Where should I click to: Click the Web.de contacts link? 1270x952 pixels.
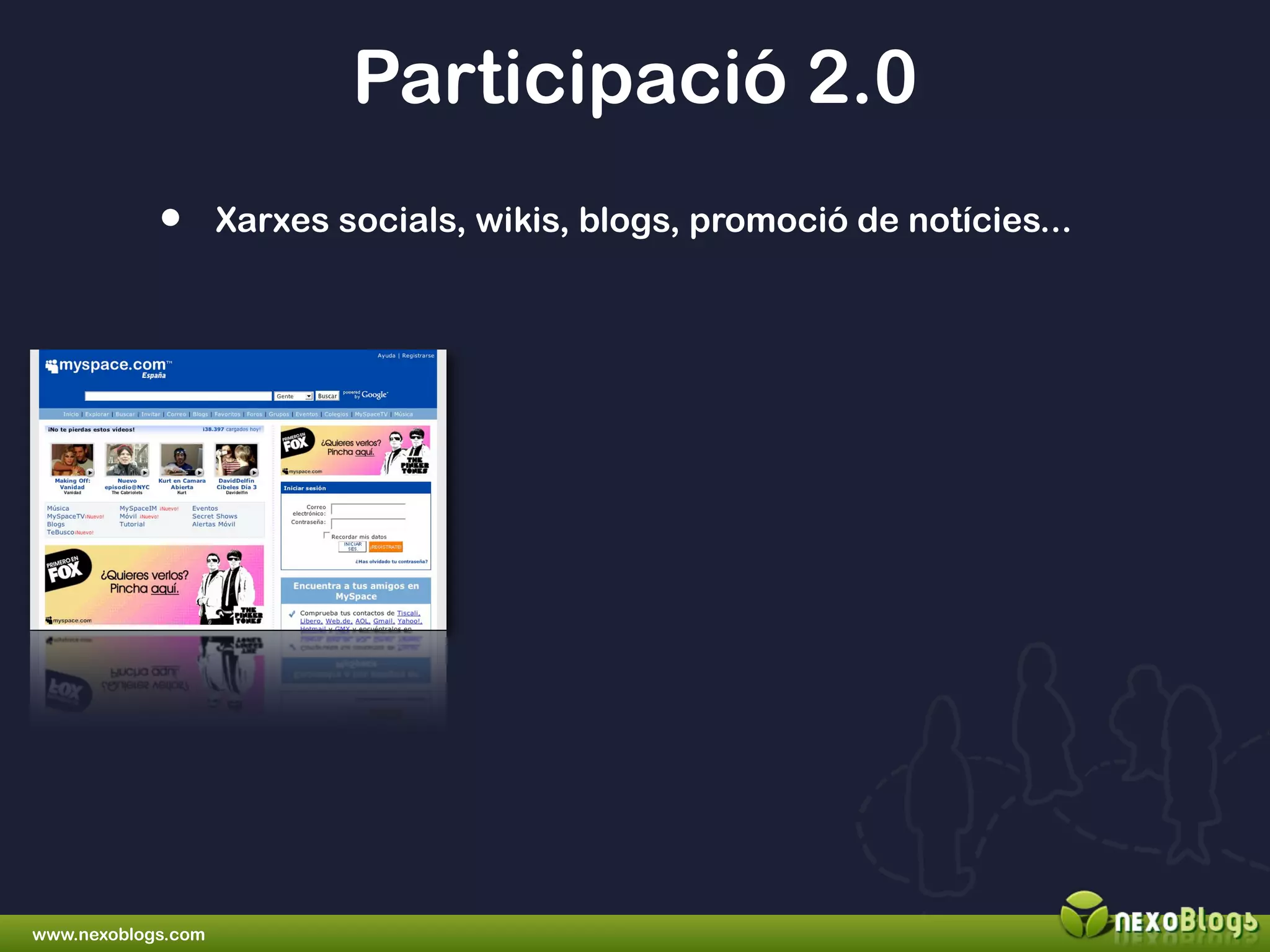[x=339, y=621]
